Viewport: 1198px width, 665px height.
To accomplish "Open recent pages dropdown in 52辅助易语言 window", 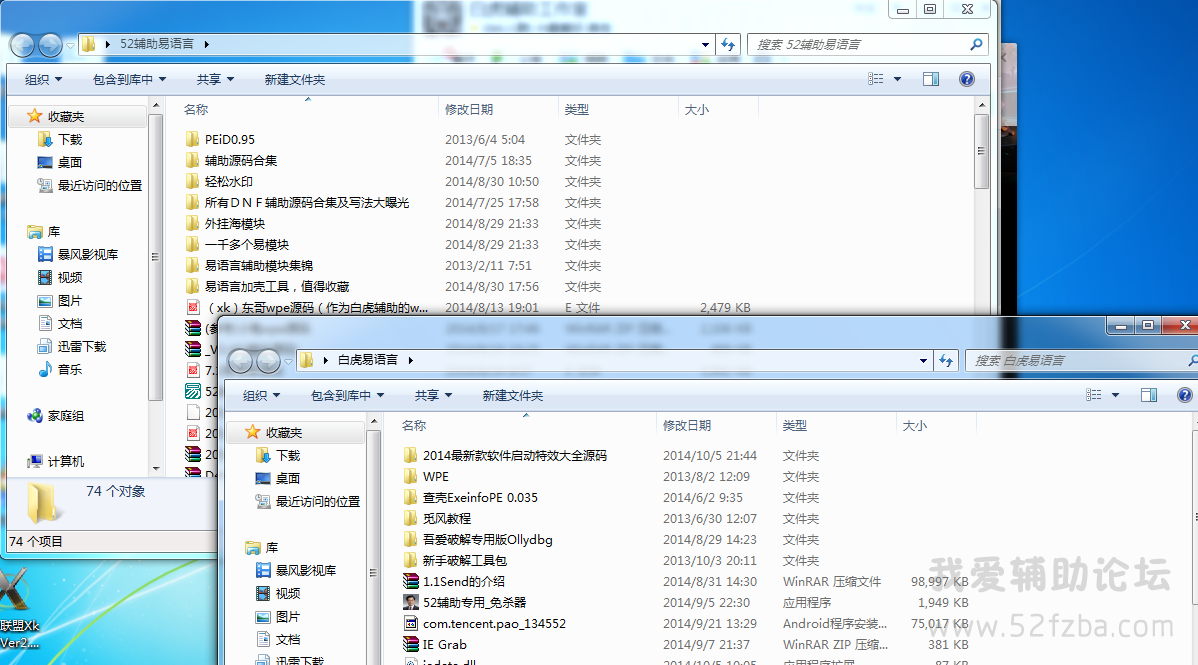I will point(70,45).
